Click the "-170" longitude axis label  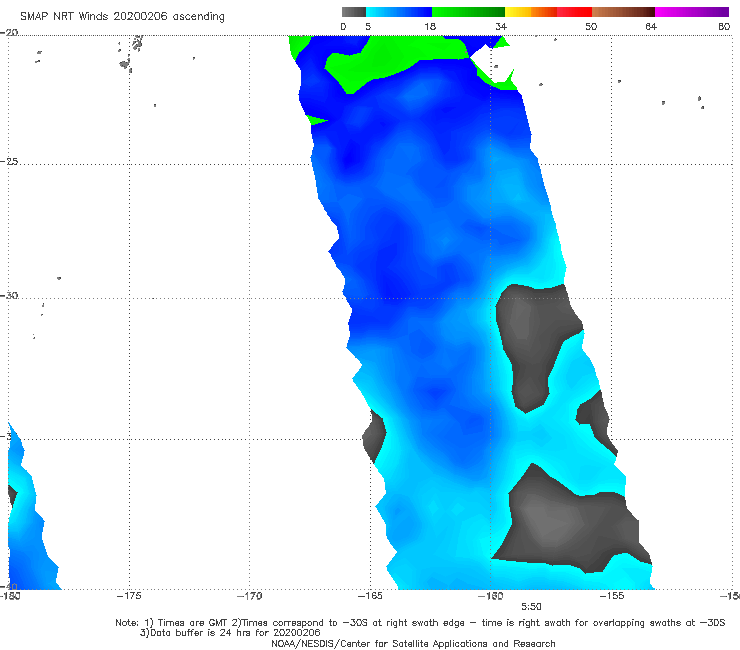pos(249,596)
